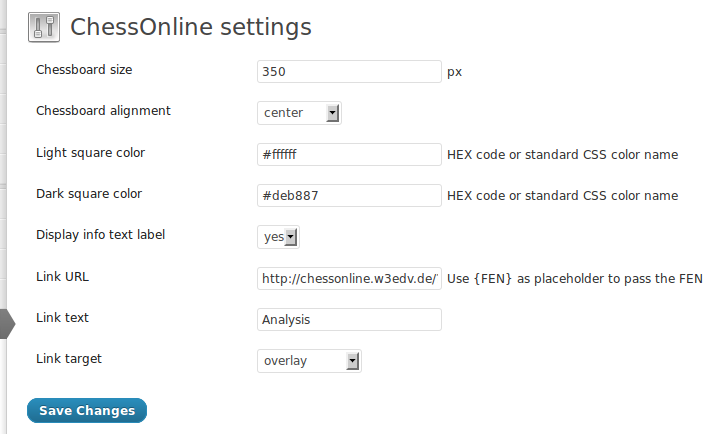Screen dimensions: 710x434
Task: Click the Link text Analysis field
Action: (x=349, y=319)
